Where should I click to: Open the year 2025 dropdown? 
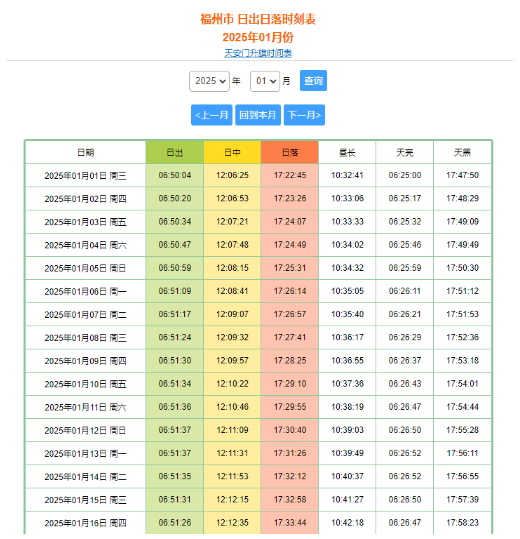(x=209, y=81)
